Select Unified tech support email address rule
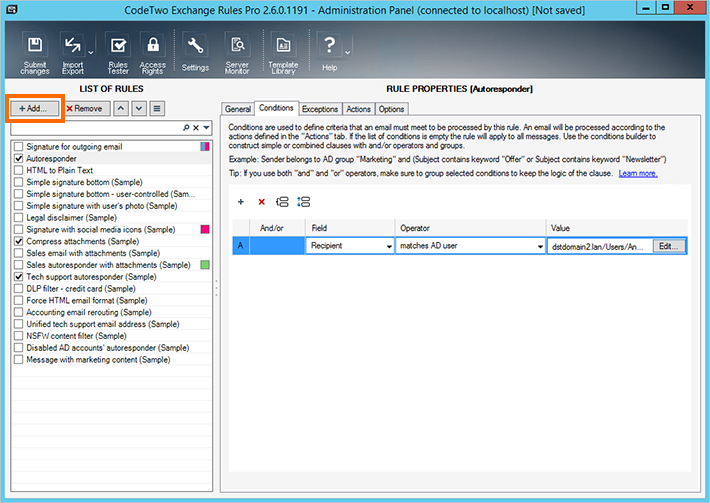The width and height of the screenshot is (710, 503). (x=103, y=324)
